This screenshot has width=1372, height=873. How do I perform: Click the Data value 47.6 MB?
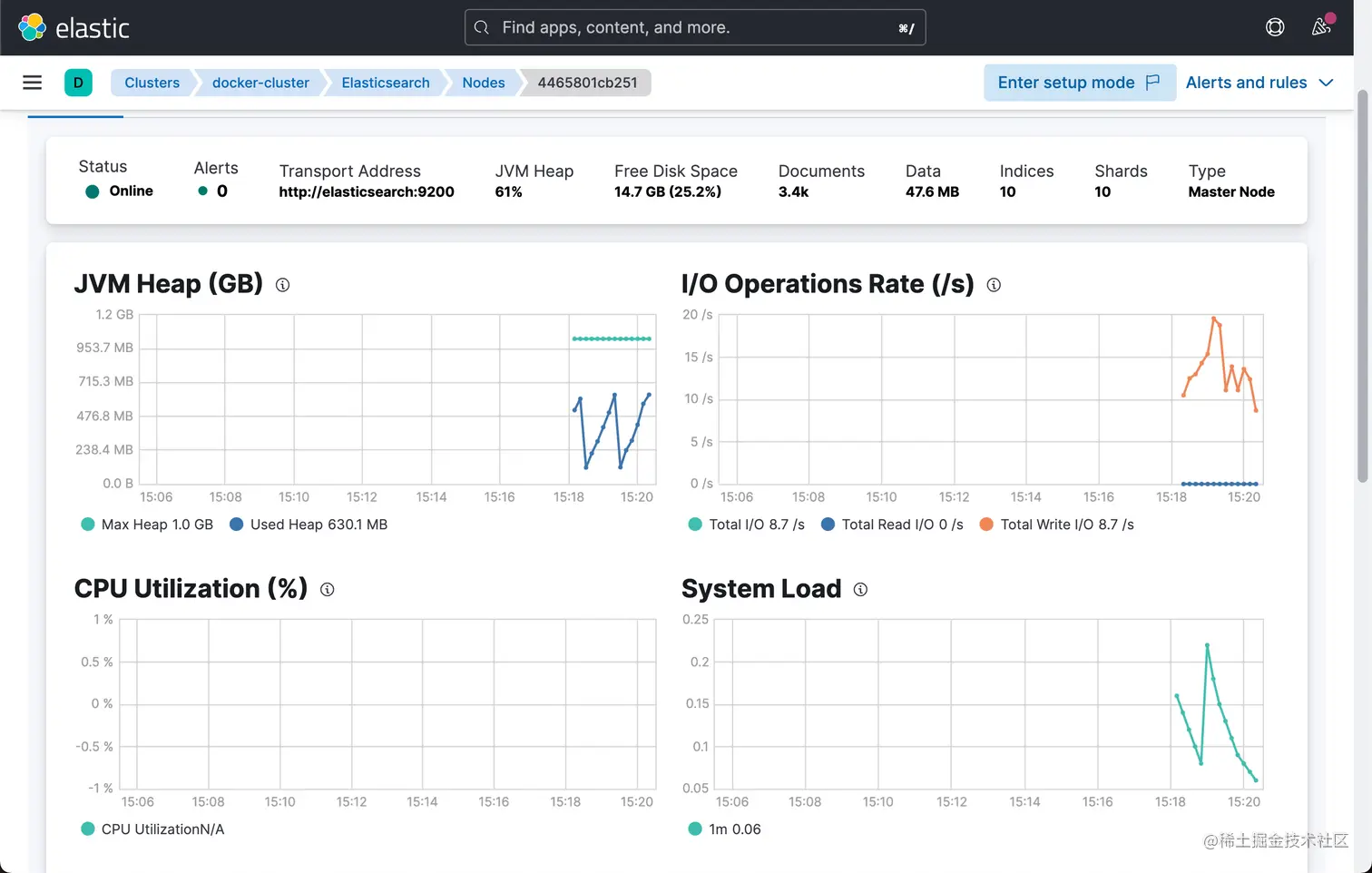tap(932, 192)
